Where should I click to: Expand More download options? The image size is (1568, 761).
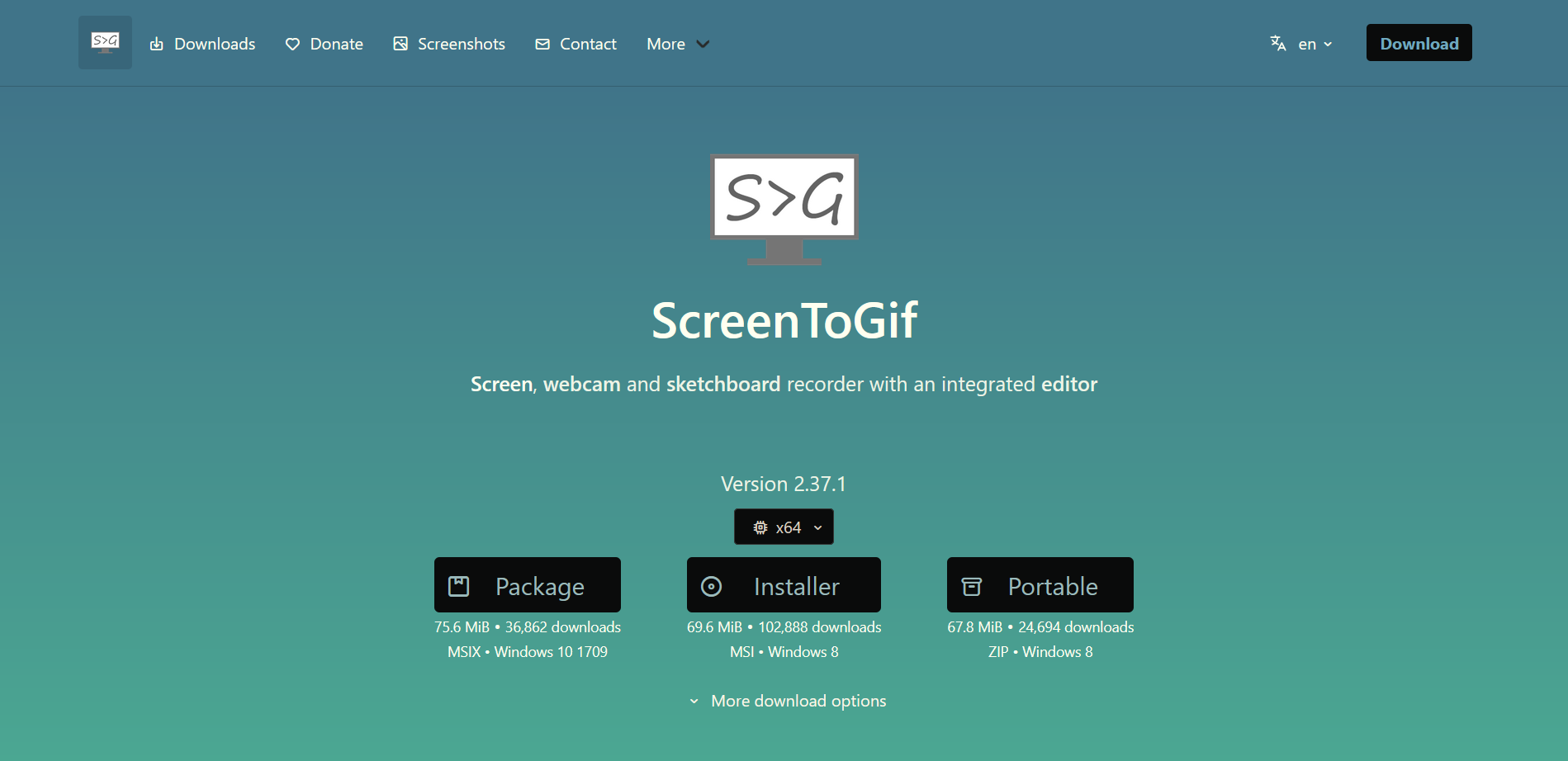coord(787,701)
